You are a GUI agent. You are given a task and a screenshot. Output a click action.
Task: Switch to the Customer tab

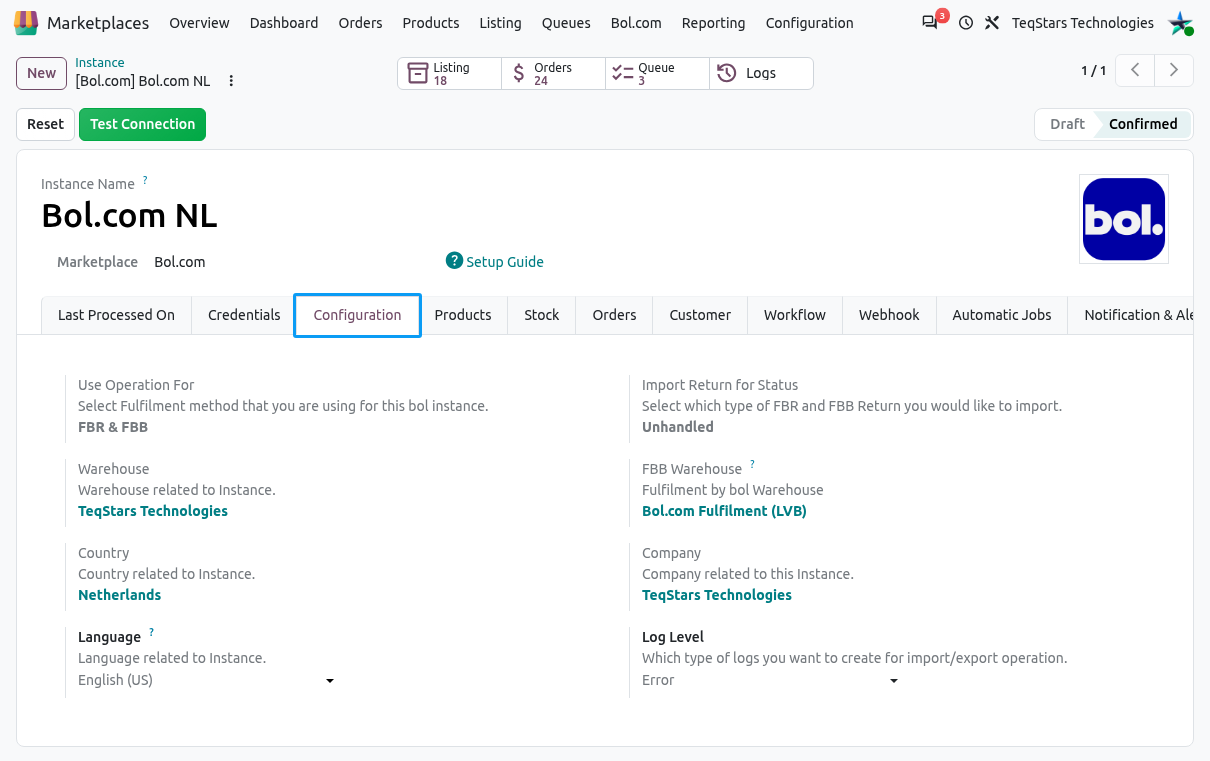pos(700,315)
